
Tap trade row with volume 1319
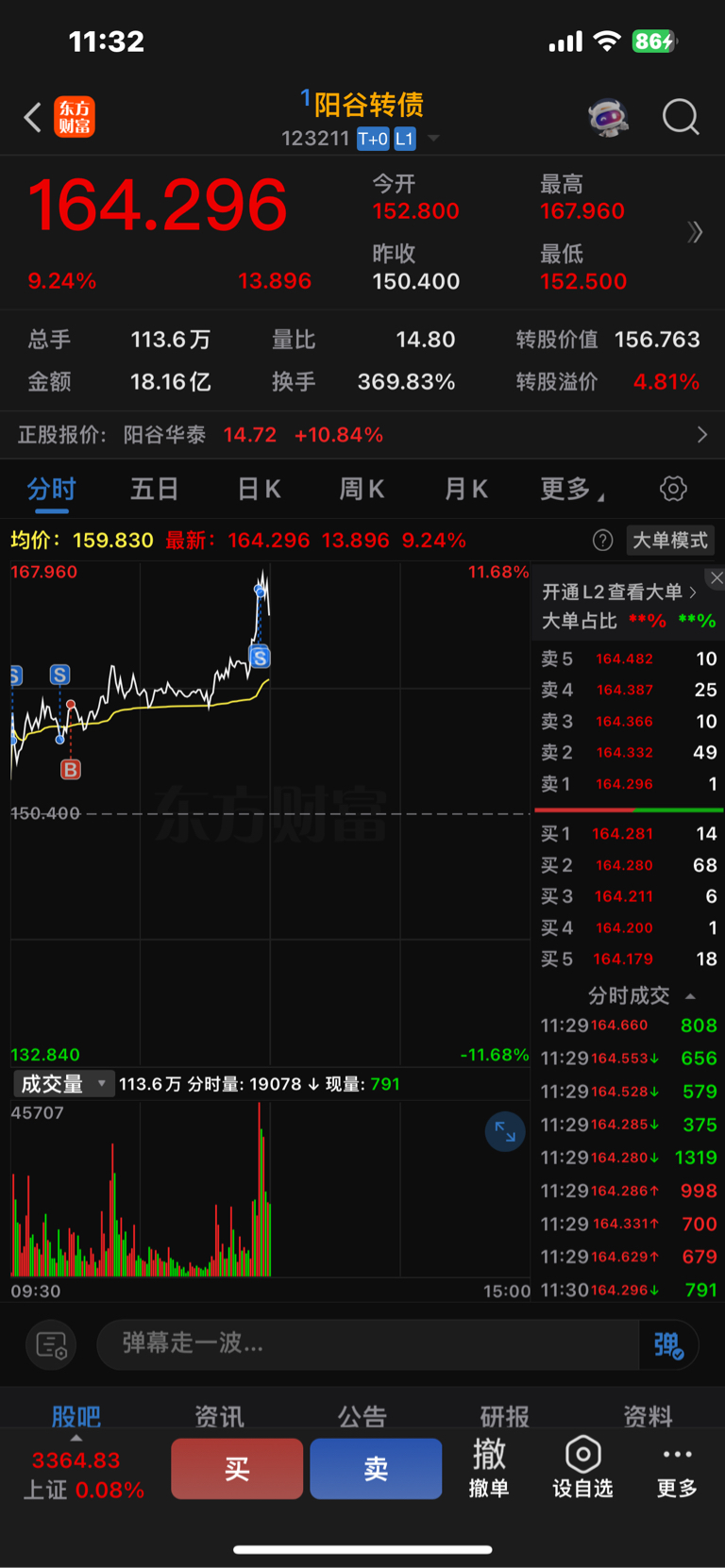(x=629, y=1158)
